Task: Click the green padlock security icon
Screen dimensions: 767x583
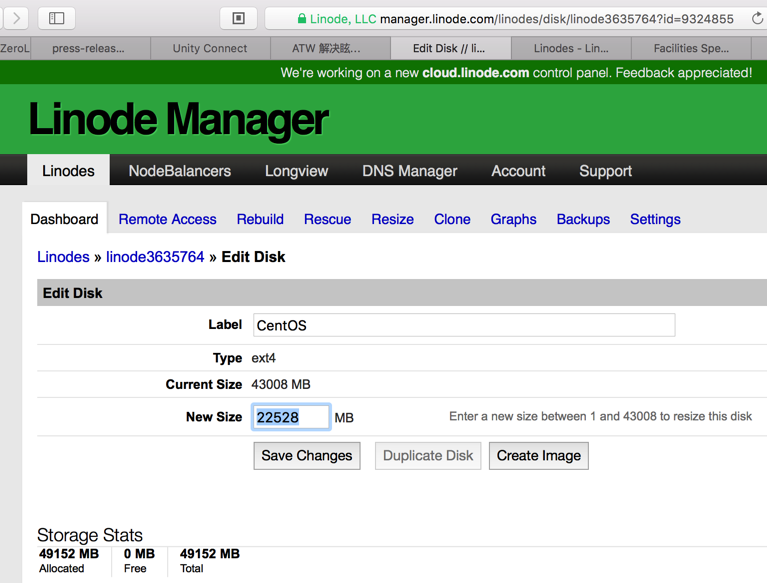Action: (302, 19)
